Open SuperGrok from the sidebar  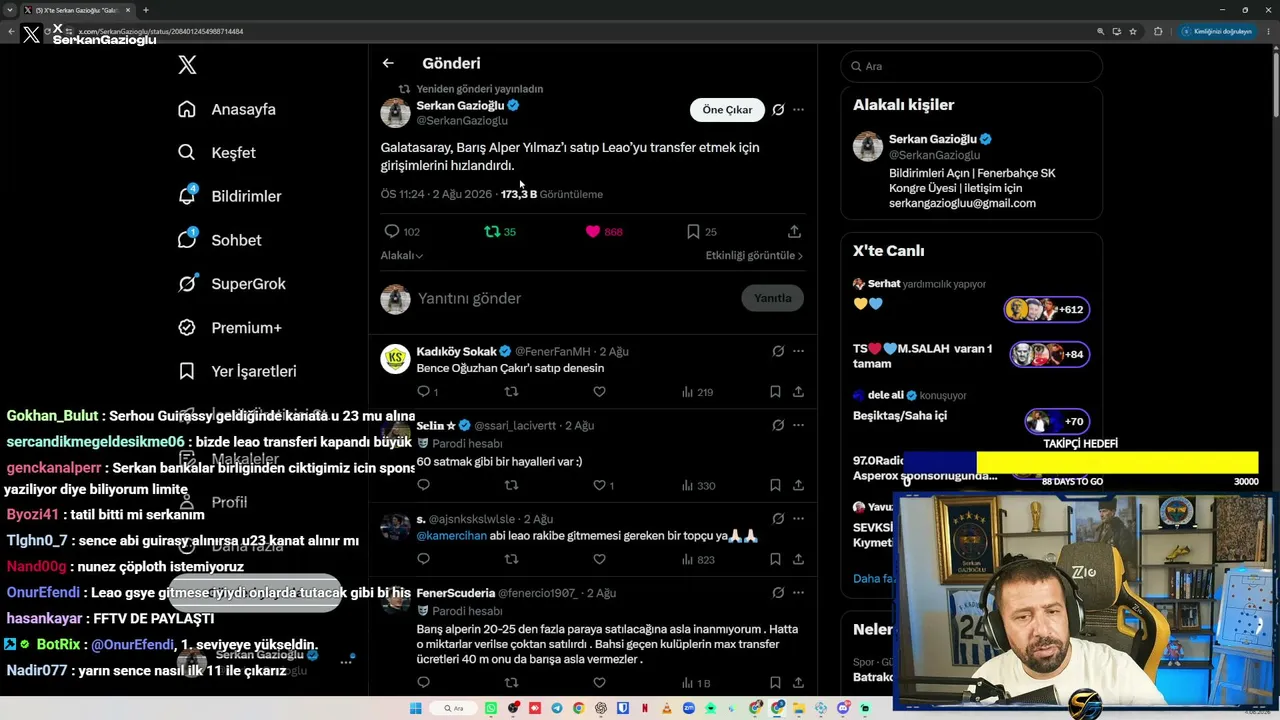click(x=231, y=284)
